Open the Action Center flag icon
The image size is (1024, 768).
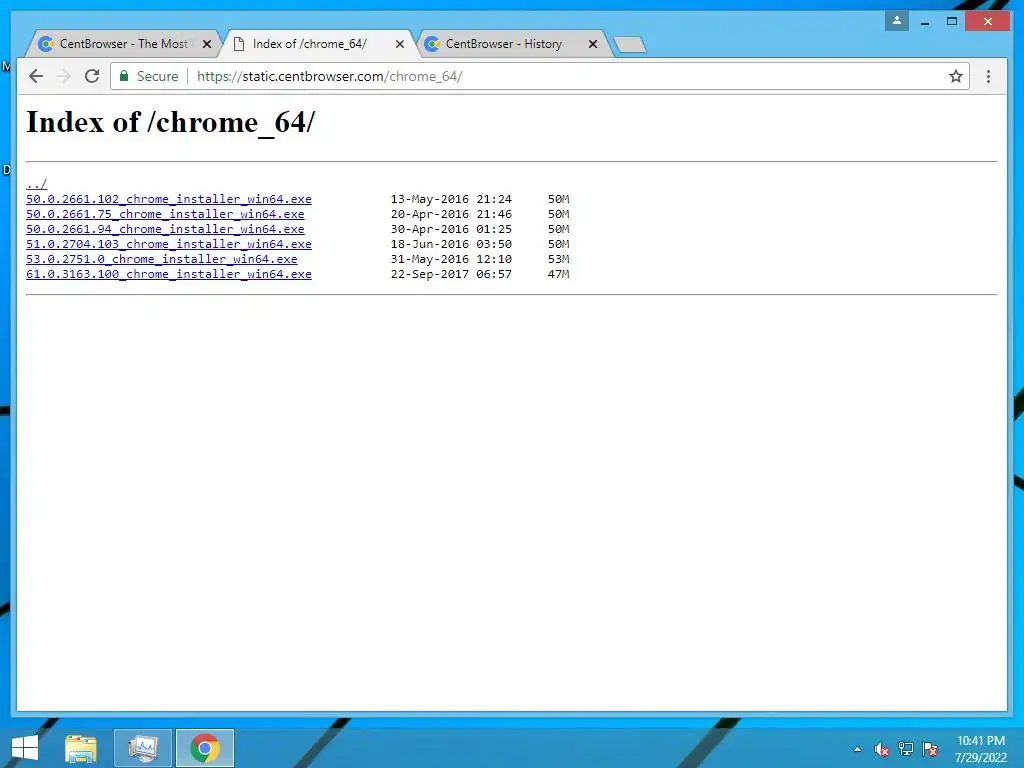[930, 749]
